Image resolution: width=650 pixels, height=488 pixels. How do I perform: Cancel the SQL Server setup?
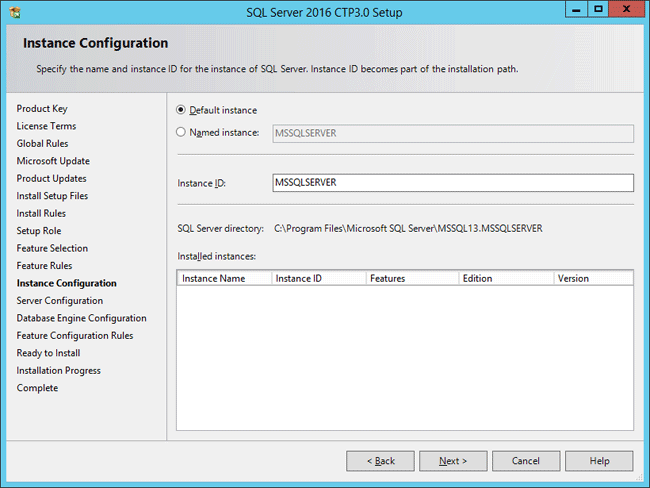point(526,461)
